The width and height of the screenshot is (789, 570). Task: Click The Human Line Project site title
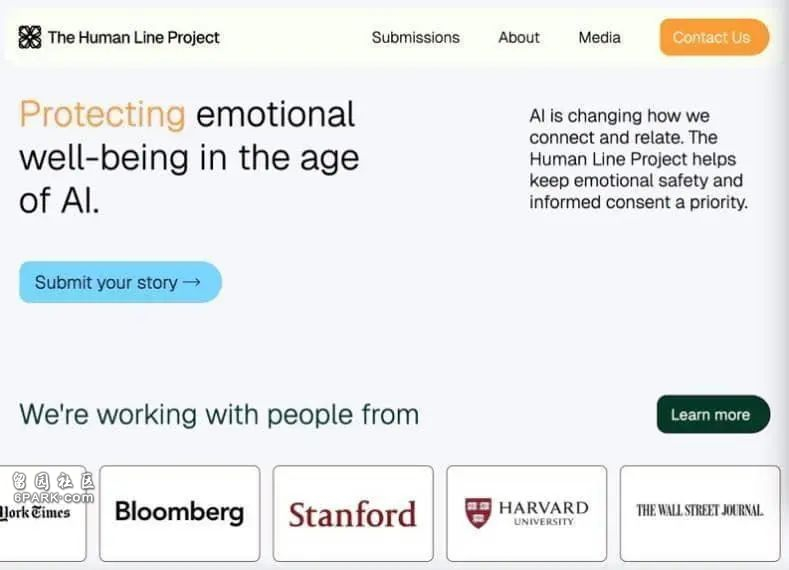[134, 37]
